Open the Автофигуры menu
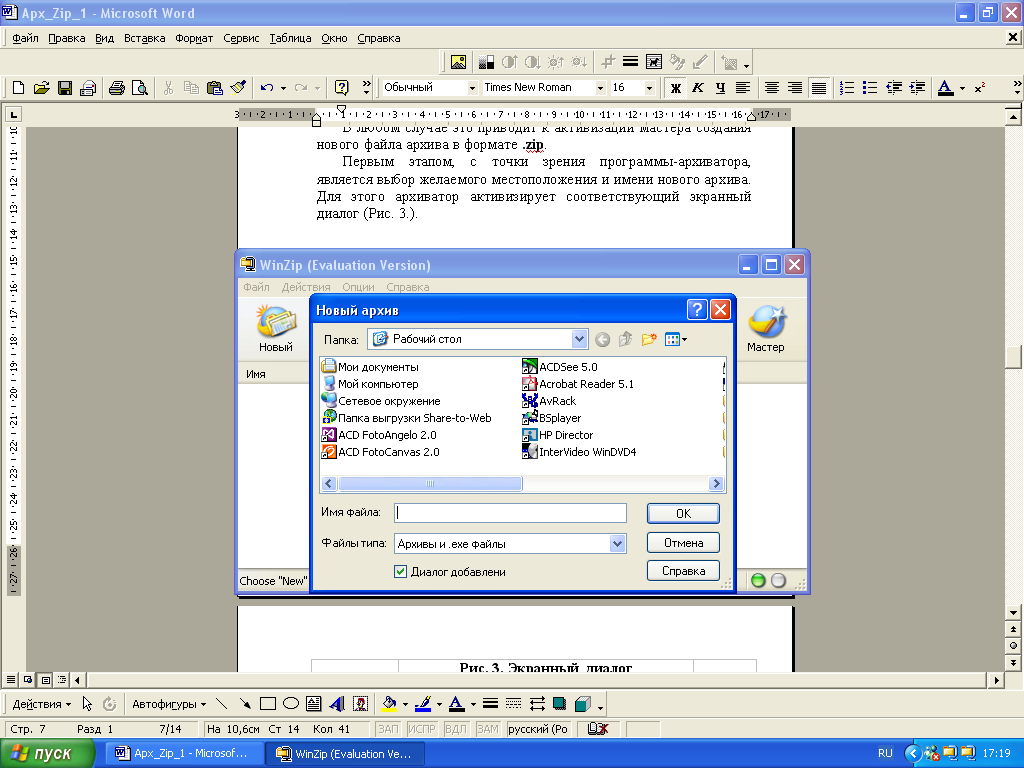This screenshot has width=1024, height=768. [168, 704]
